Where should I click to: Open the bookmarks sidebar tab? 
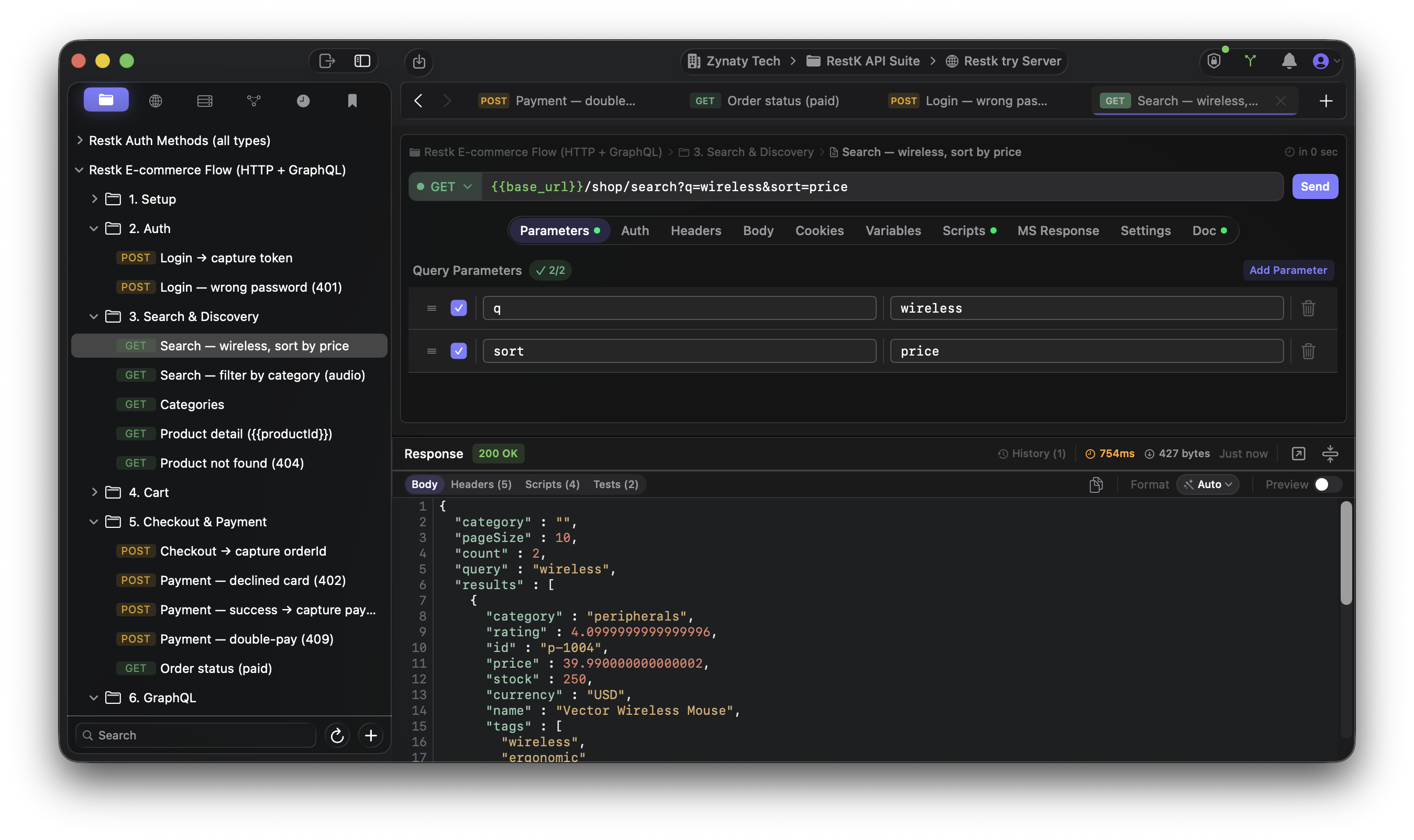pos(352,101)
